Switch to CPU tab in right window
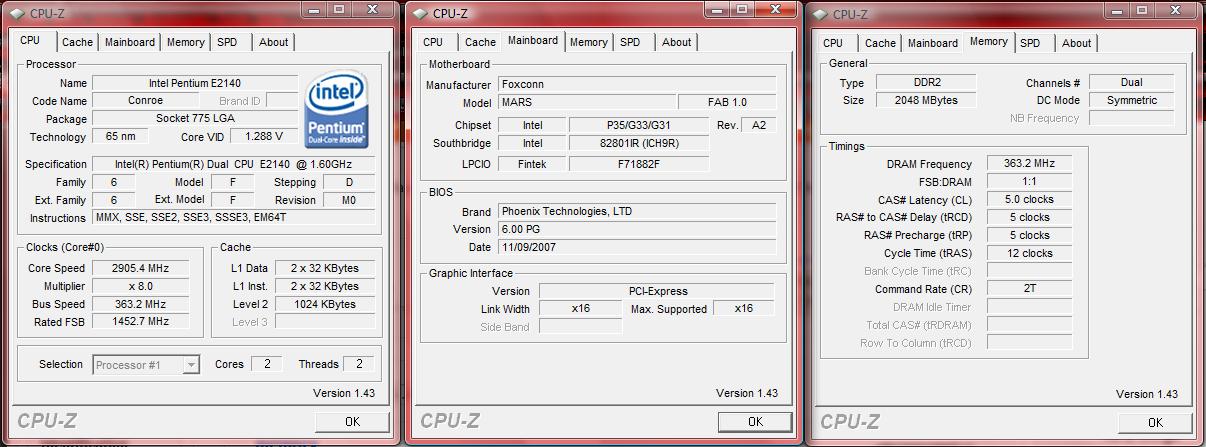Image resolution: width=1206 pixels, height=447 pixels. click(x=833, y=43)
